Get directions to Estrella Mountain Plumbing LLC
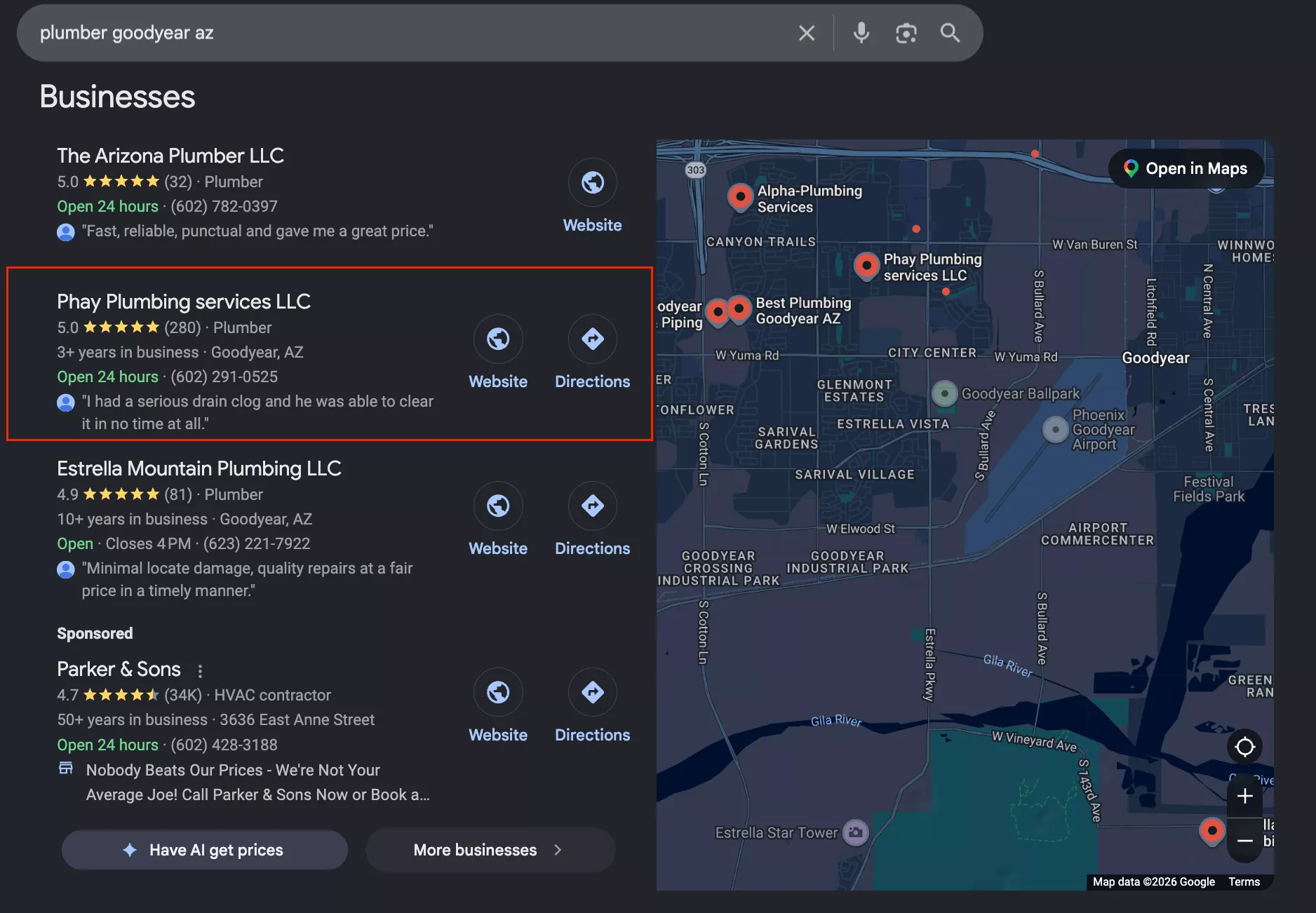This screenshot has height=913, width=1316. (593, 506)
